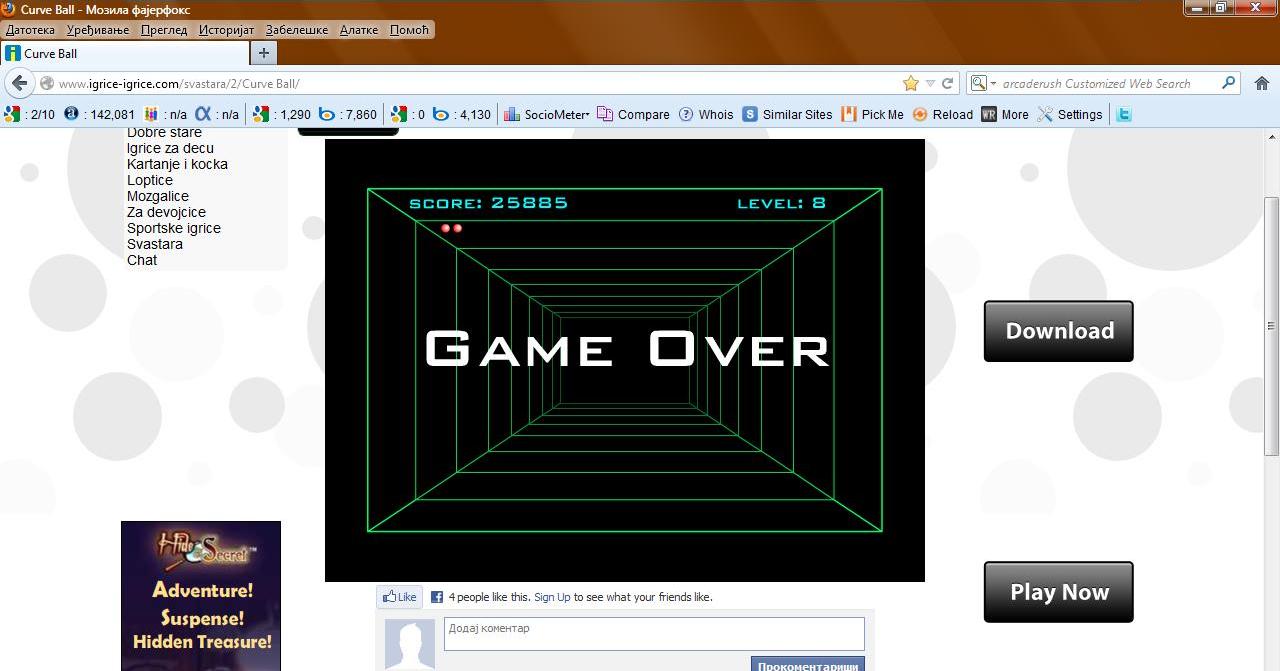This screenshot has height=671, width=1280.
Task: Click the Download button
Action: pos(1059,331)
